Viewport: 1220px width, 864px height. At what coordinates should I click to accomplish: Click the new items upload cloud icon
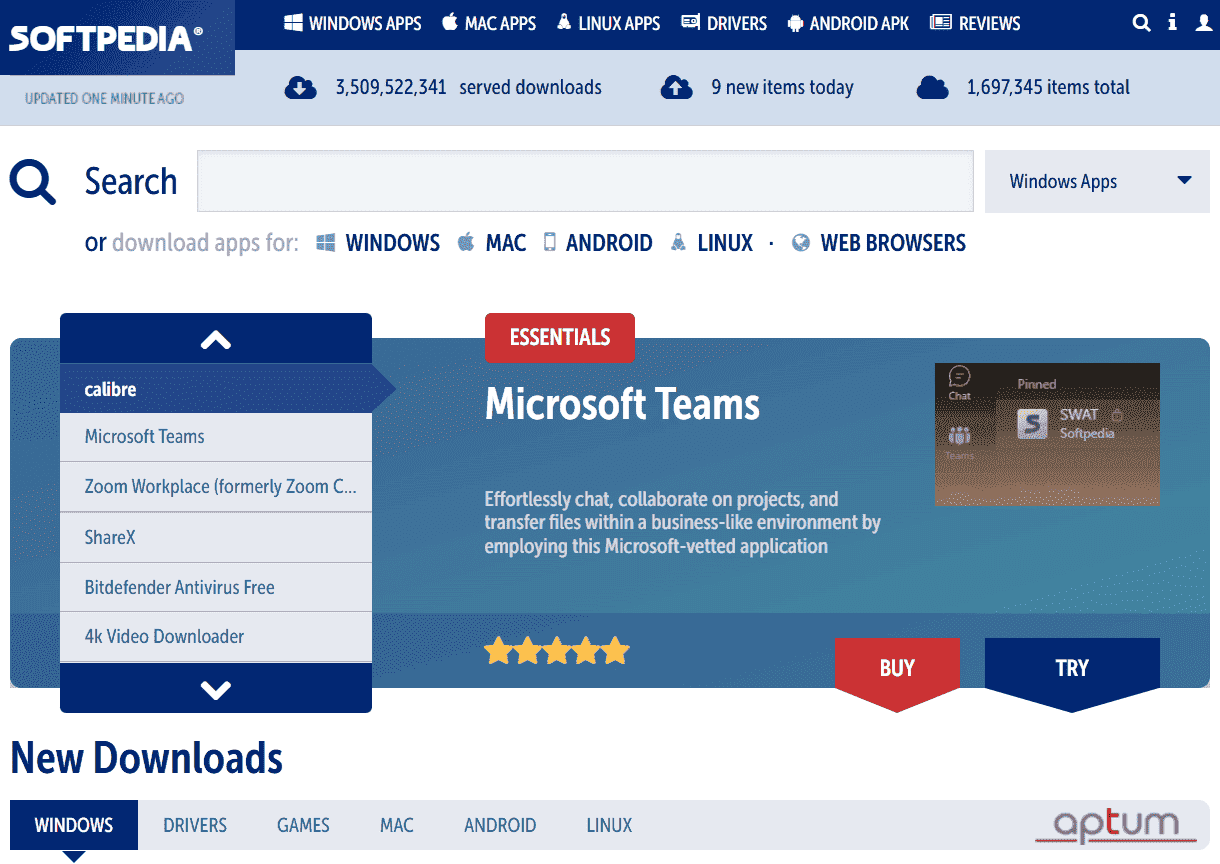click(x=677, y=88)
